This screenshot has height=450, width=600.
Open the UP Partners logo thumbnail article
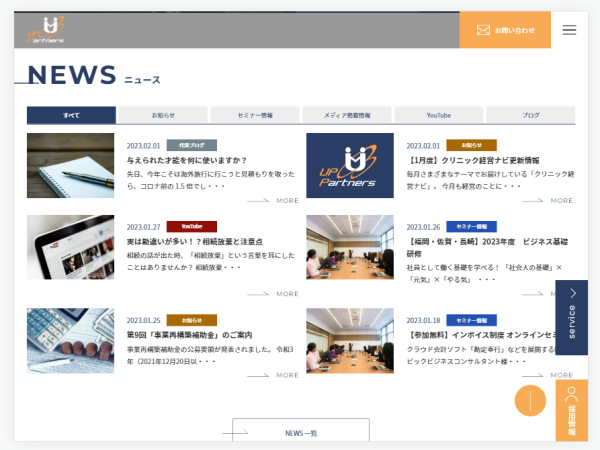(350, 165)
